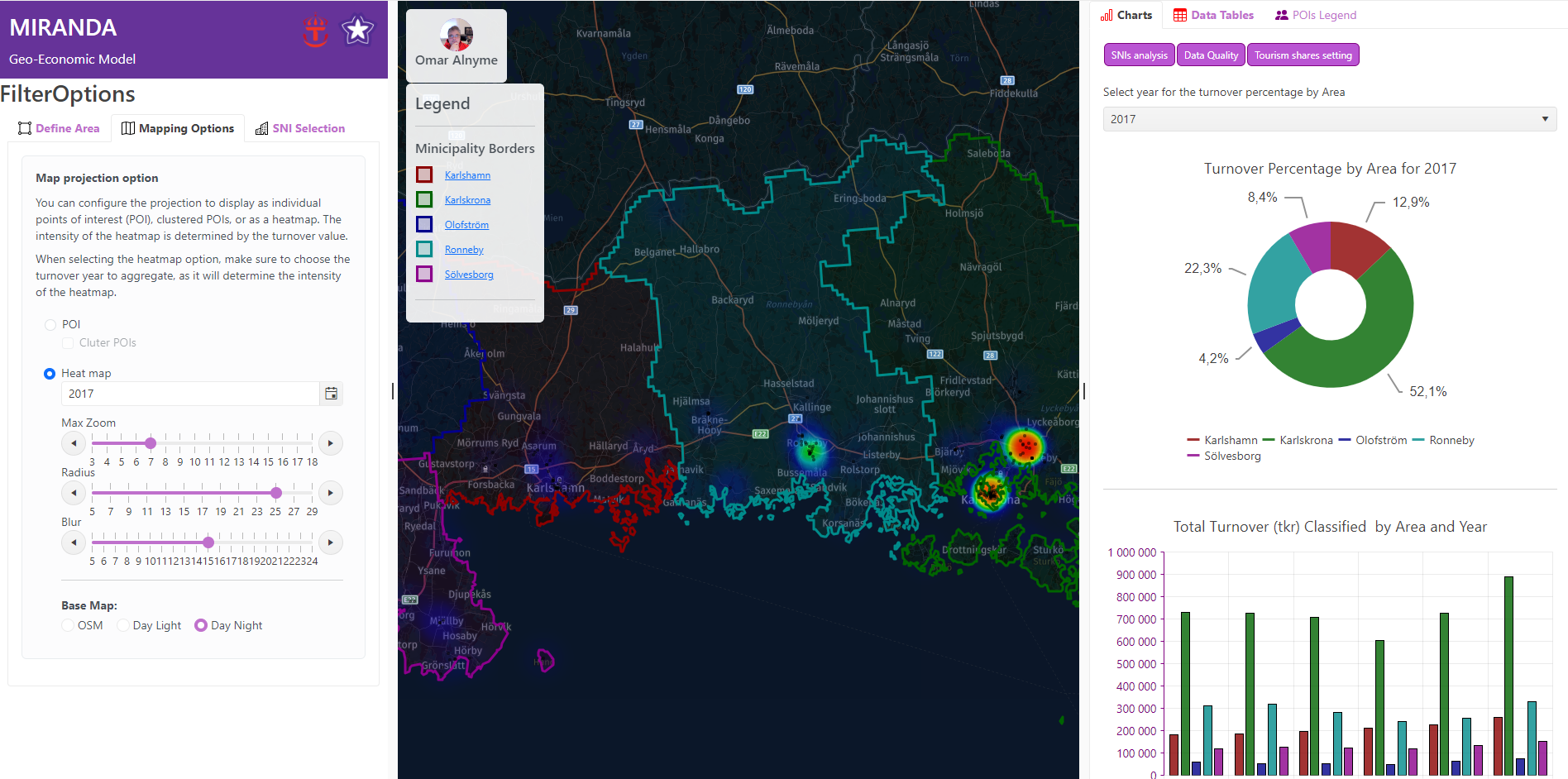
Task: Choose Day Light base map
Action: point(123,625)
